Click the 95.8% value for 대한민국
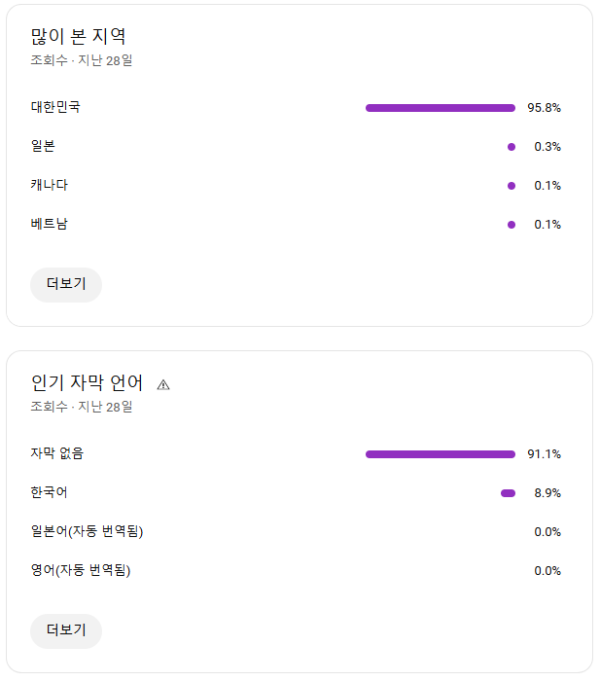The height and width of the screenshot is (682, 600). 544,108
